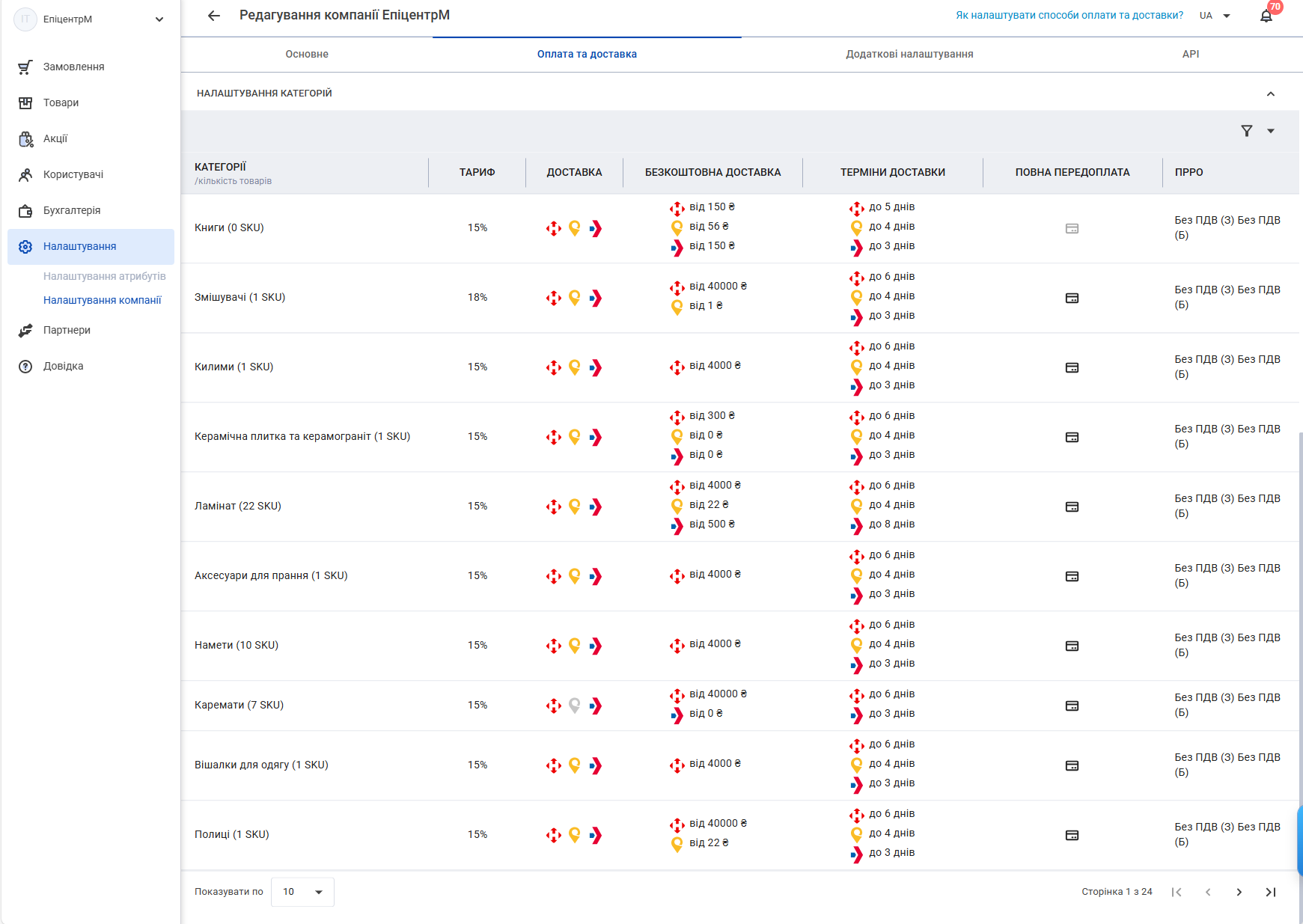
Task: Click 'Сторінка 1 з 24' pagination text
Action: click(x=1117, y=892)
